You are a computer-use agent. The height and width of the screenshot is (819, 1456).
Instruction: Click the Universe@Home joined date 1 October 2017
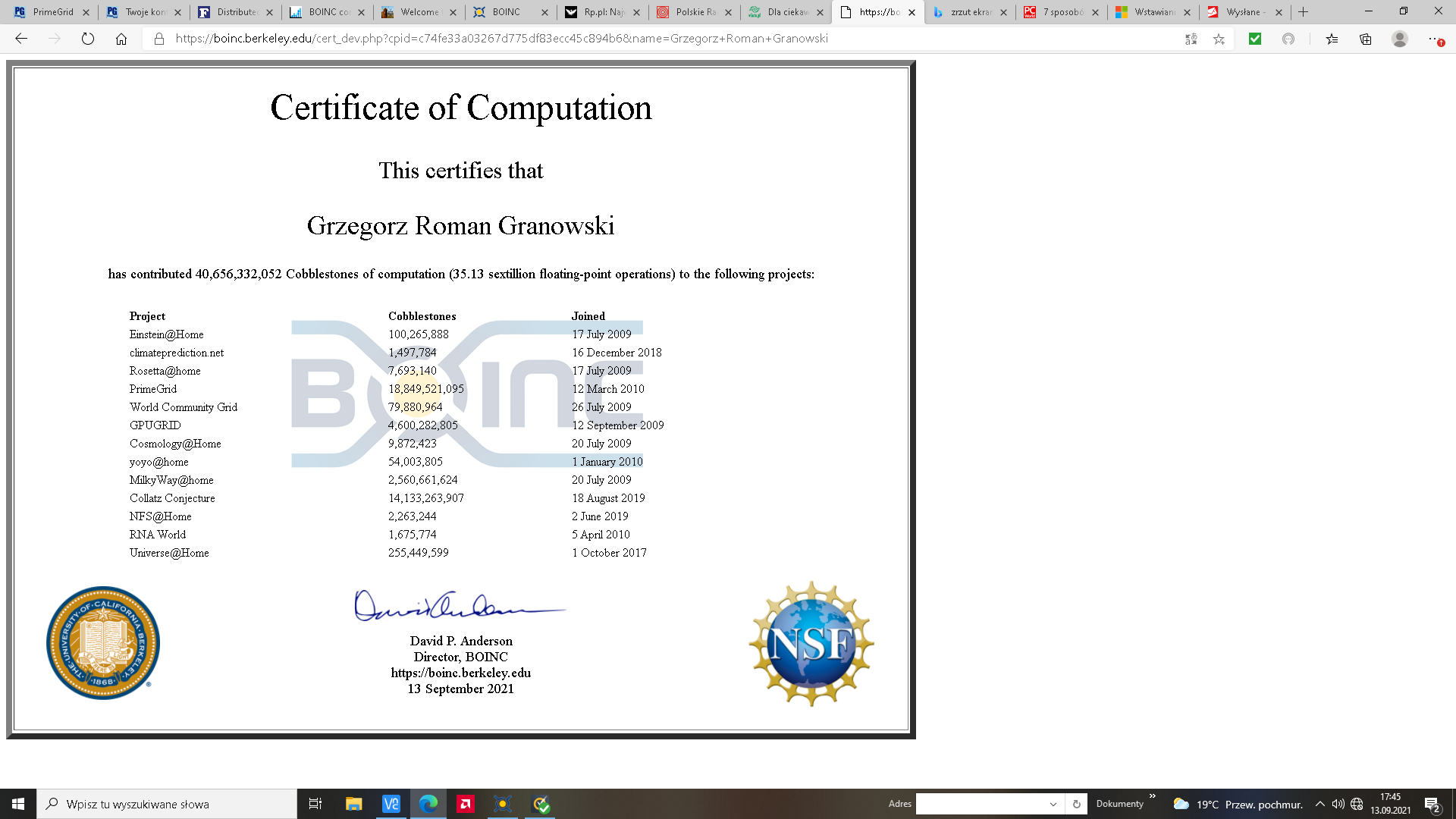pyautogui.click(x=609, y=553)
